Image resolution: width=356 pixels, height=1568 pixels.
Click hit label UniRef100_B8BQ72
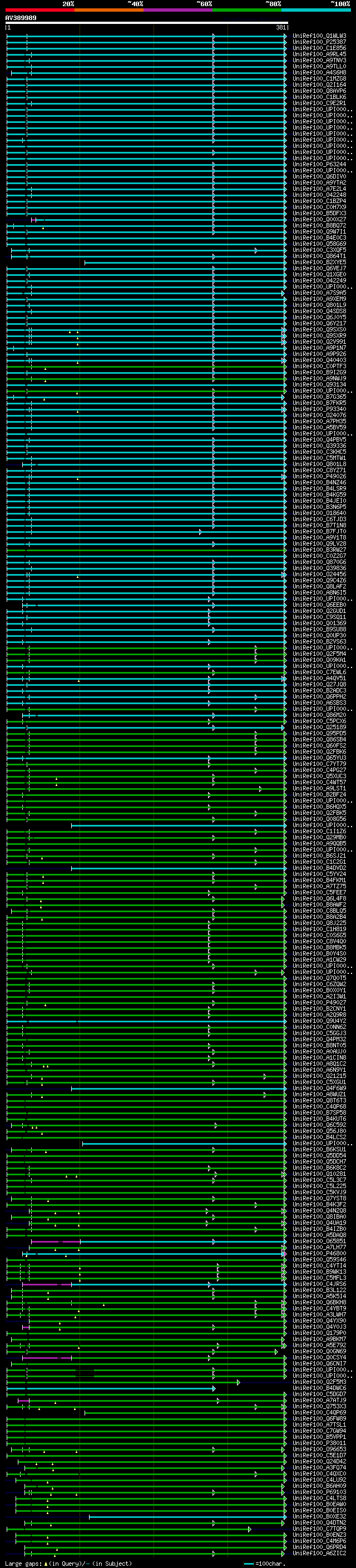coord(319,225)
